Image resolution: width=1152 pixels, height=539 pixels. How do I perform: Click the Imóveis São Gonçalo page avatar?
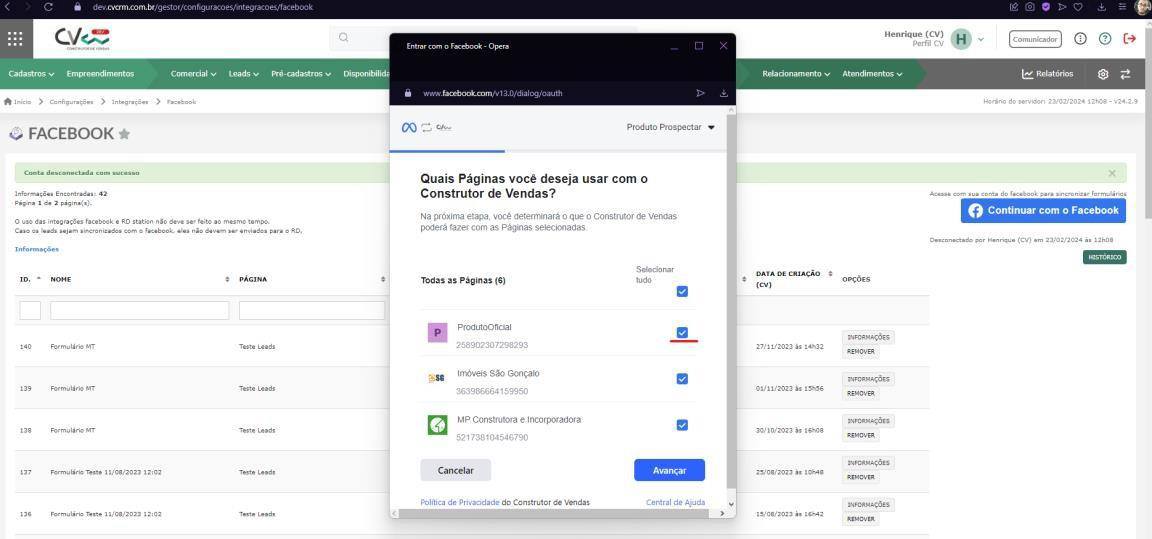coord(437,379)
